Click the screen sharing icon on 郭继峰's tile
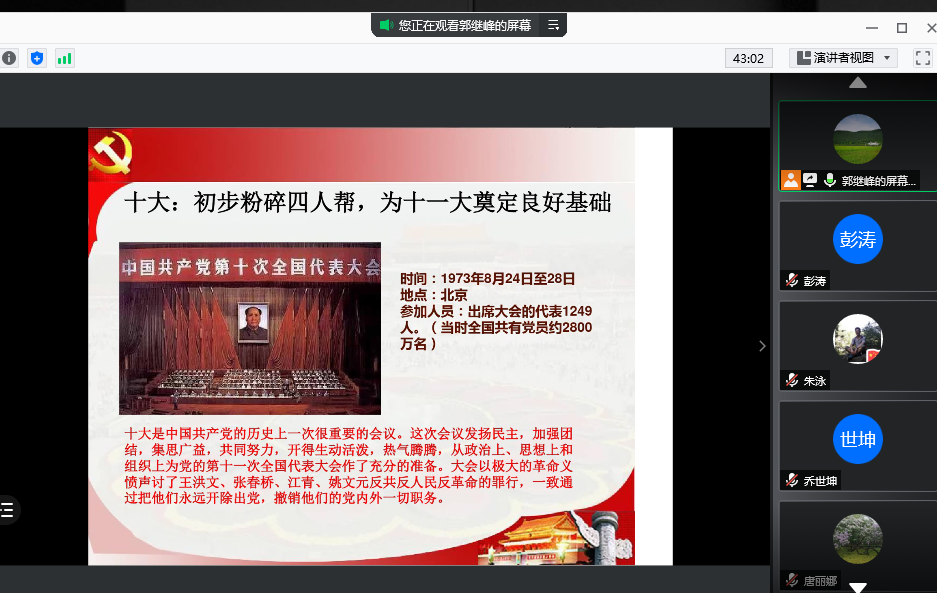937x593 pixels. point(810,180)
